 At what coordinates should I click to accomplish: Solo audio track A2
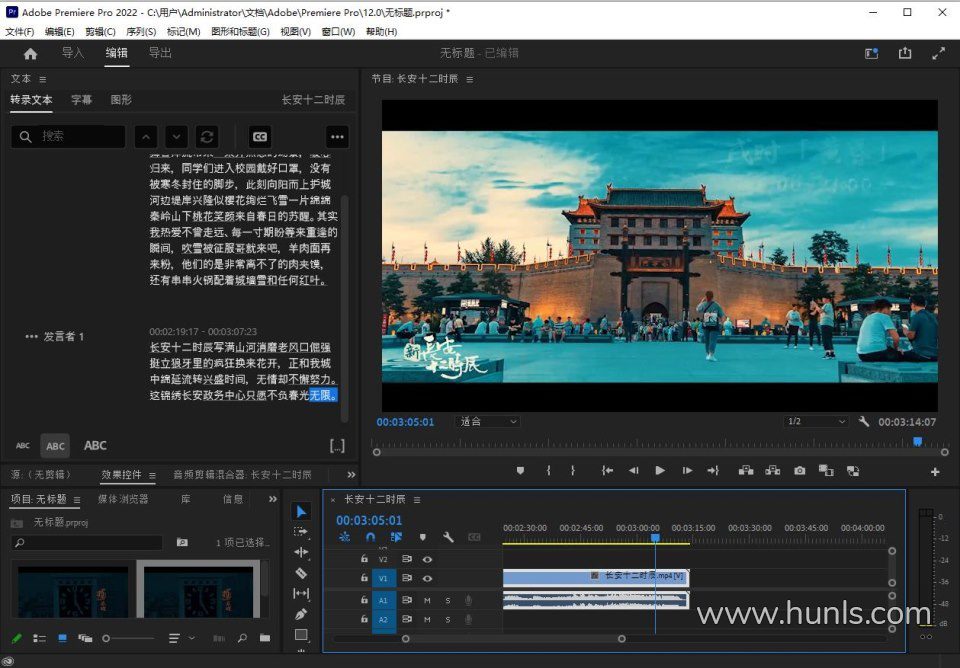coord(448,620)
